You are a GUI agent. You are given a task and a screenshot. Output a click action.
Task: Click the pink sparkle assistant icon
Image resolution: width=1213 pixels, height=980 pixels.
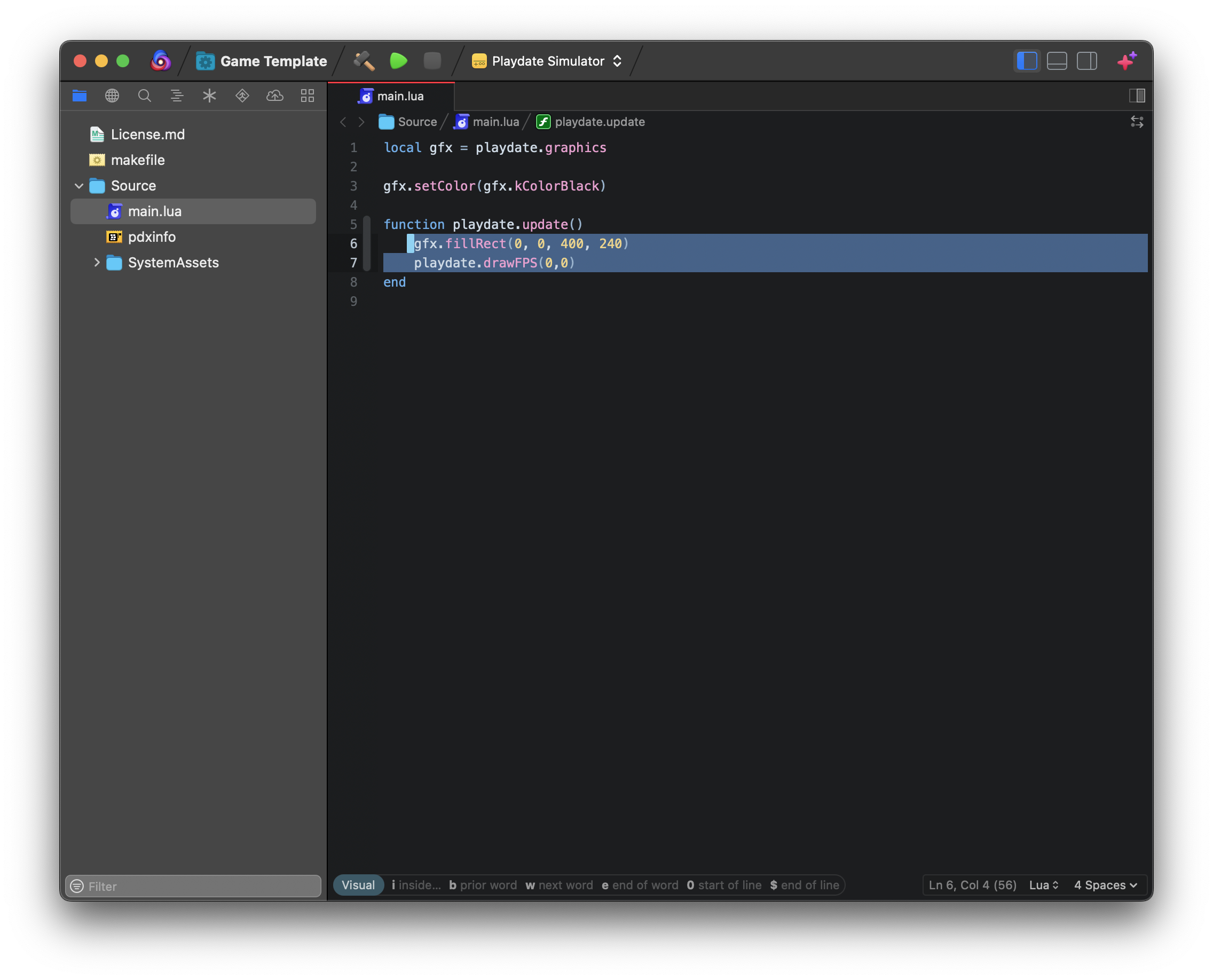[x=1127, y=61]
